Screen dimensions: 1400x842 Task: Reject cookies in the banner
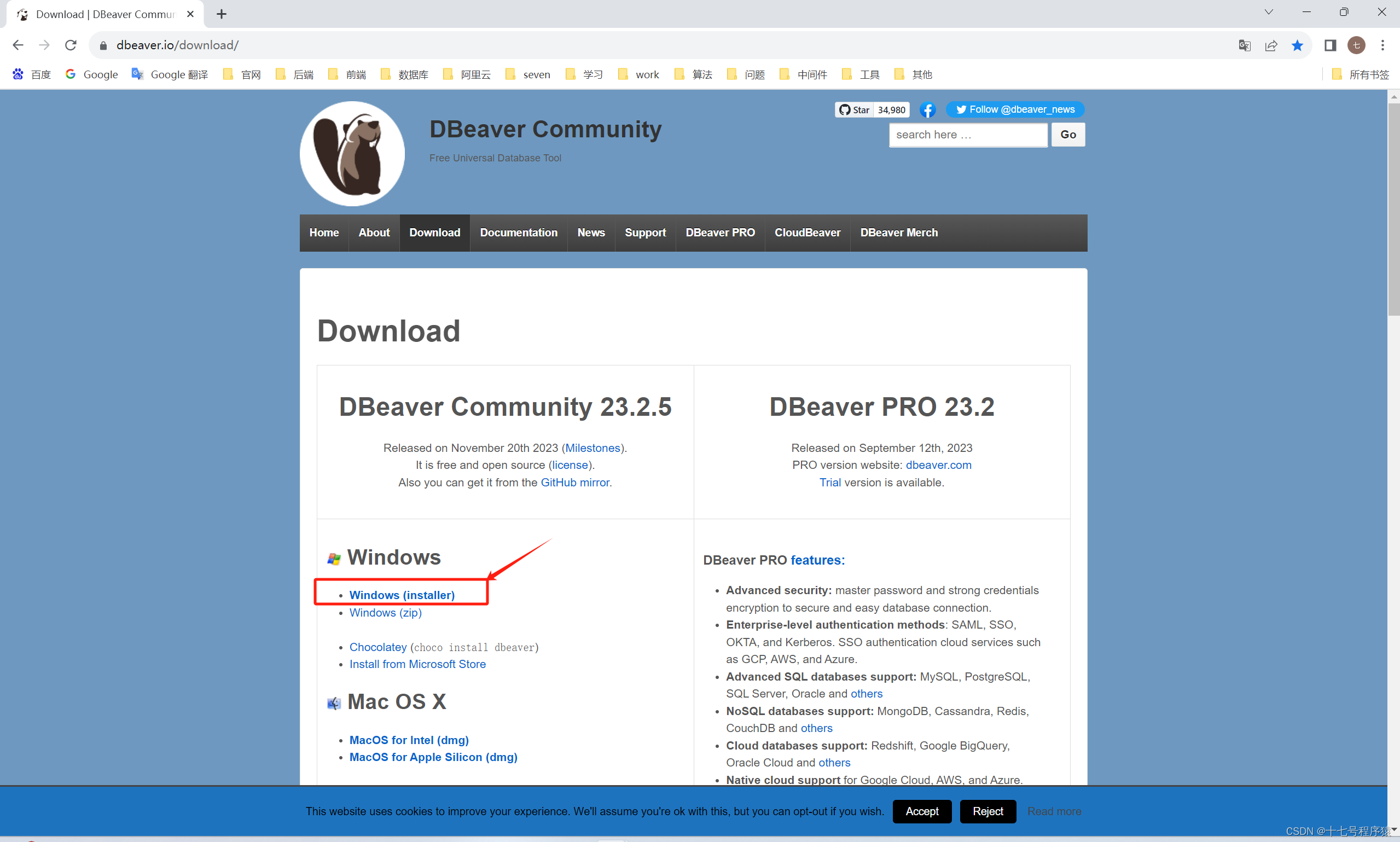(x=987, y=811)
